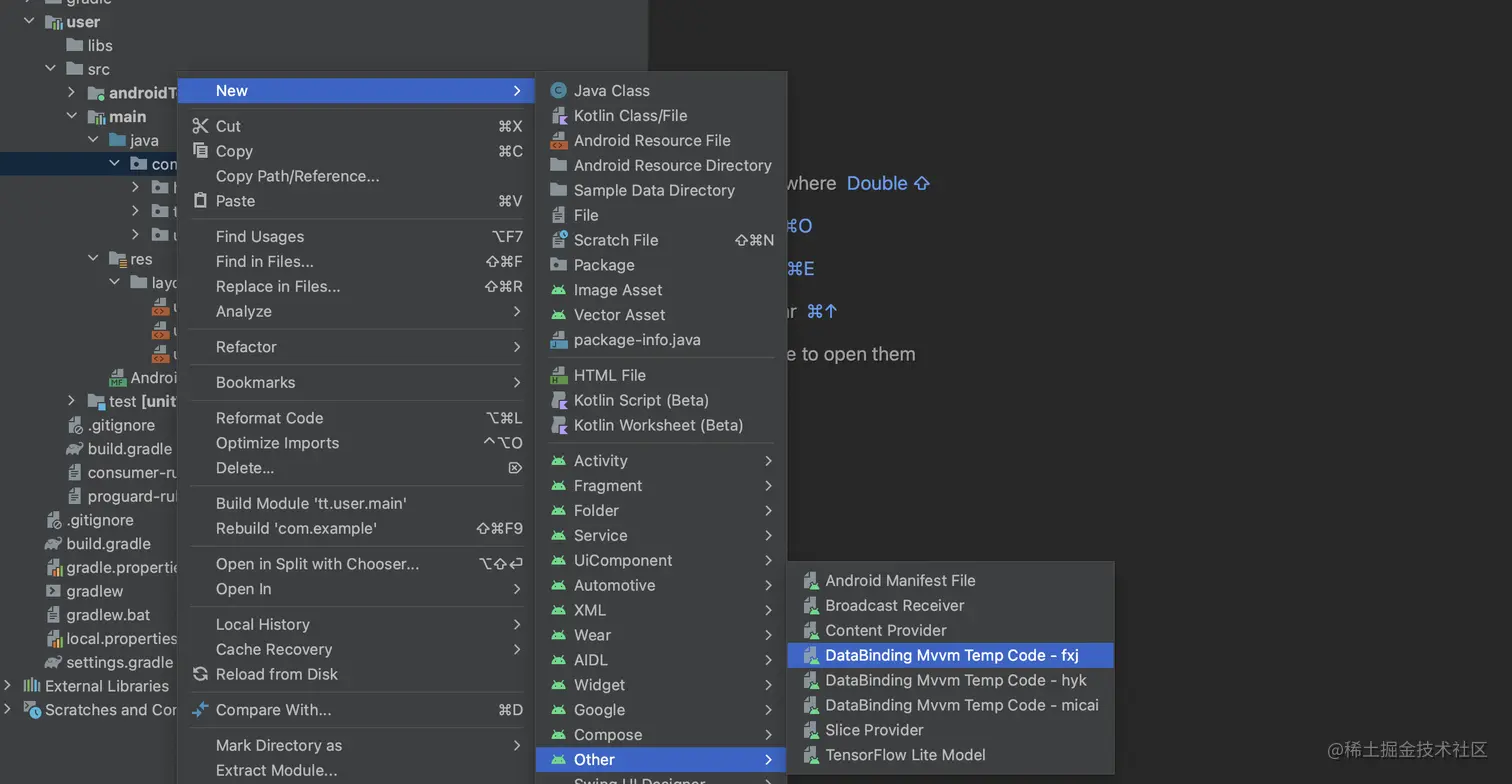Viewport: 1512px width, 784px height.
Task: Click the Scratch File icon
Action: point(559,241)
